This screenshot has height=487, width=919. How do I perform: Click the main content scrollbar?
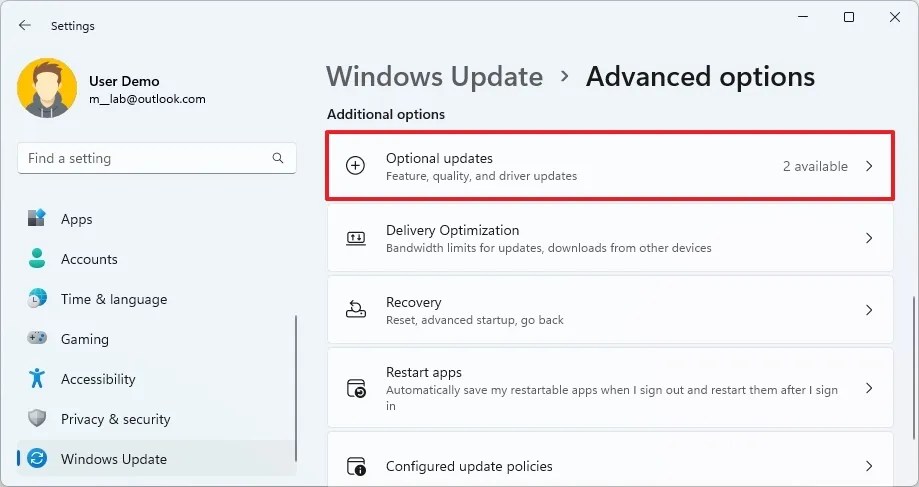(x=913, y=367)
